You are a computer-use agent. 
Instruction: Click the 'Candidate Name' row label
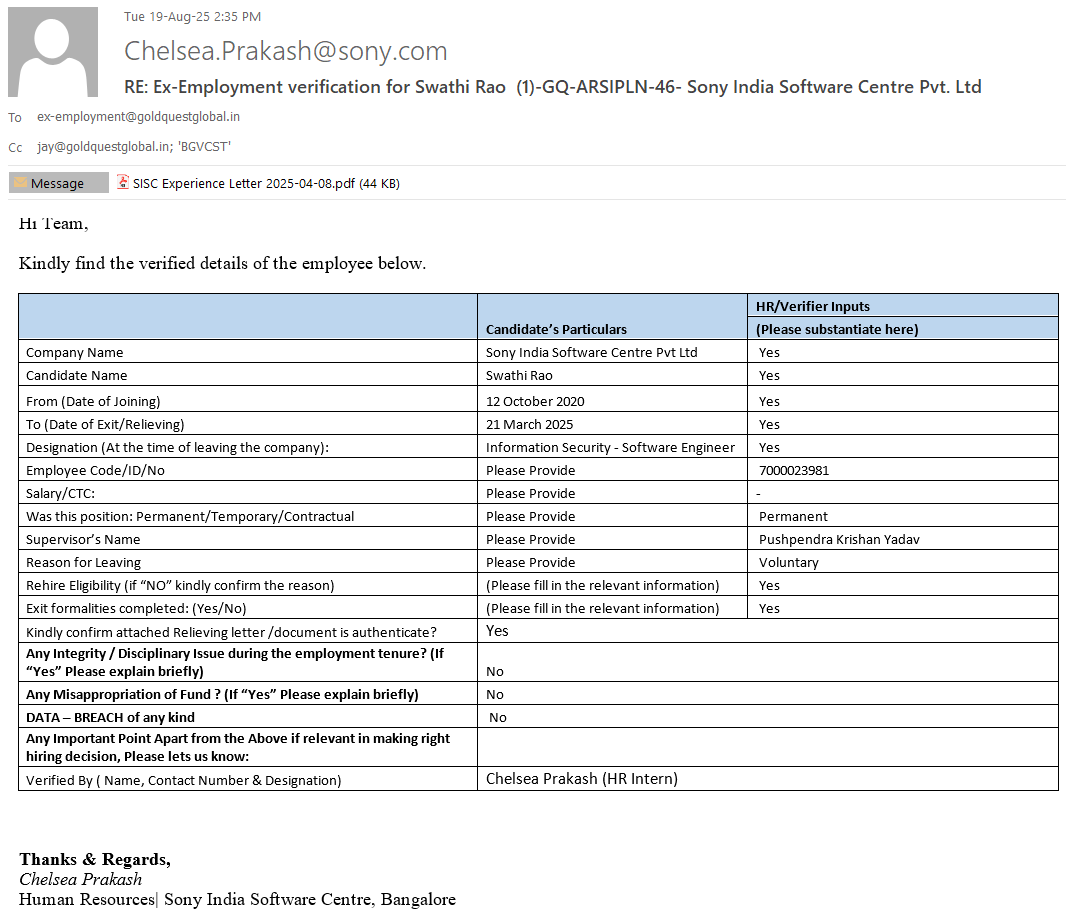77,375
